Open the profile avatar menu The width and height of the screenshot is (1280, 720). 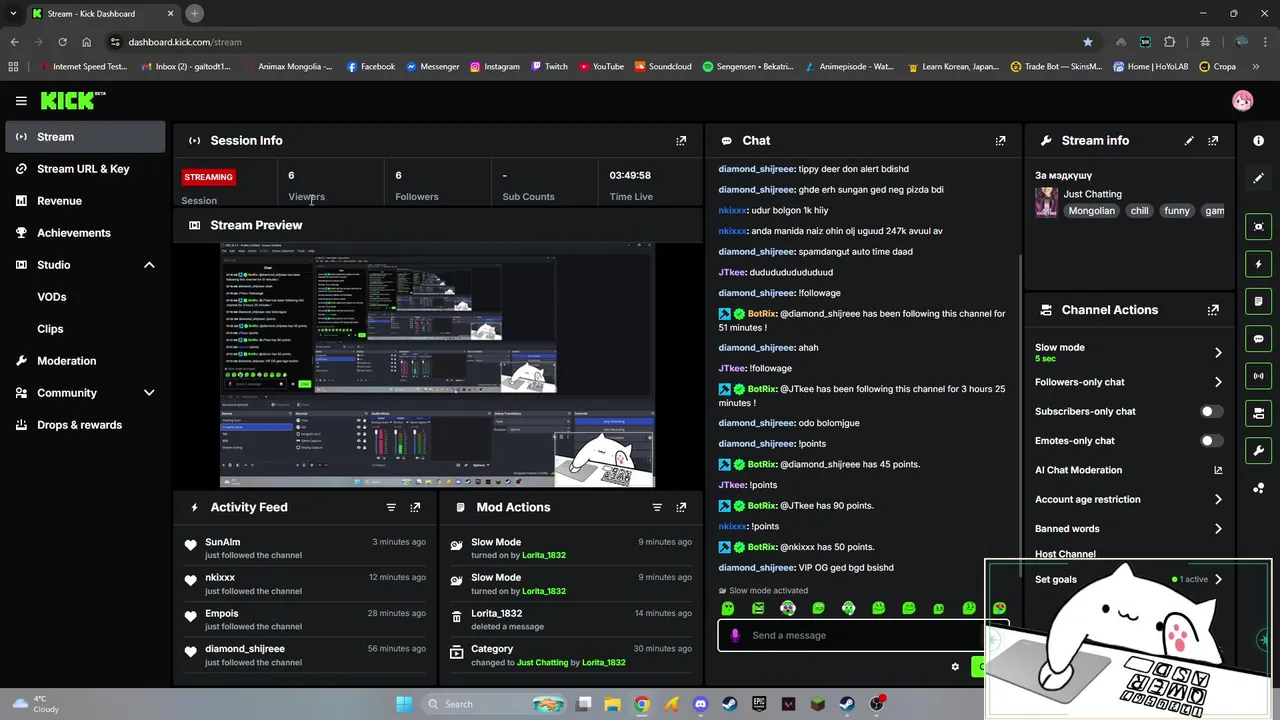1242,101
